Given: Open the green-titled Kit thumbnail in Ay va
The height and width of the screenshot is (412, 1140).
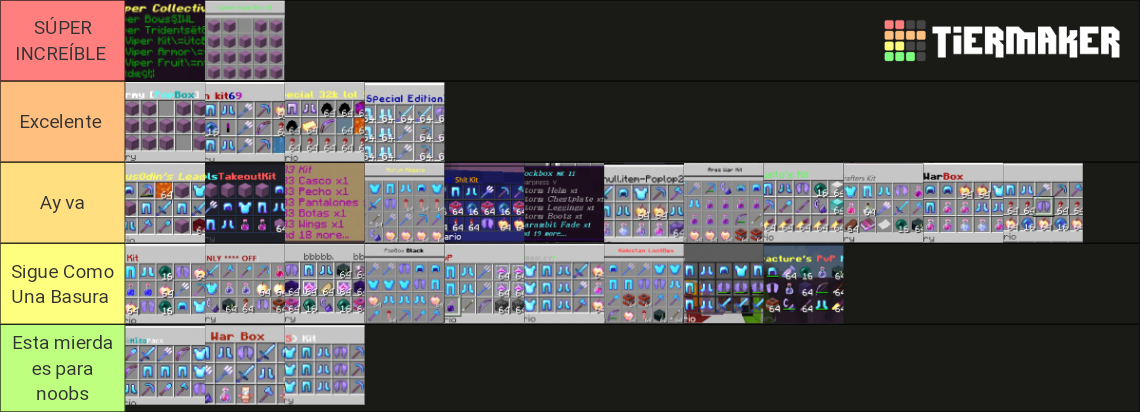Looking at the screenshot, I should click(804, 203).
